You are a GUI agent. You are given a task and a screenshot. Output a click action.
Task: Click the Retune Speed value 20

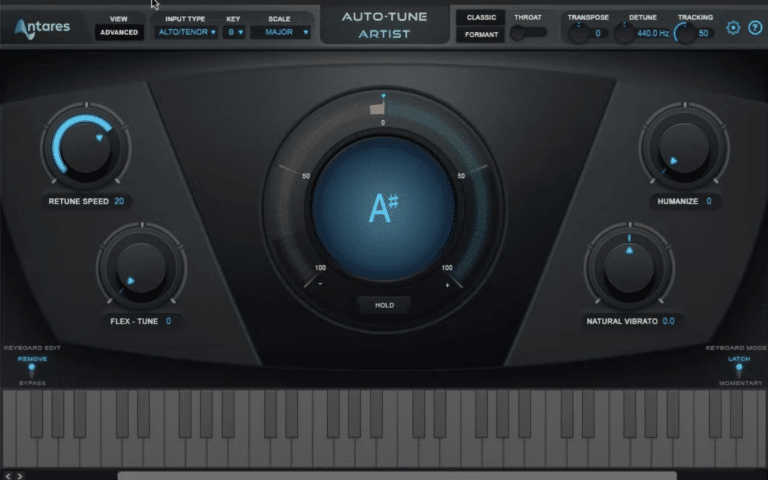point(119,201)
